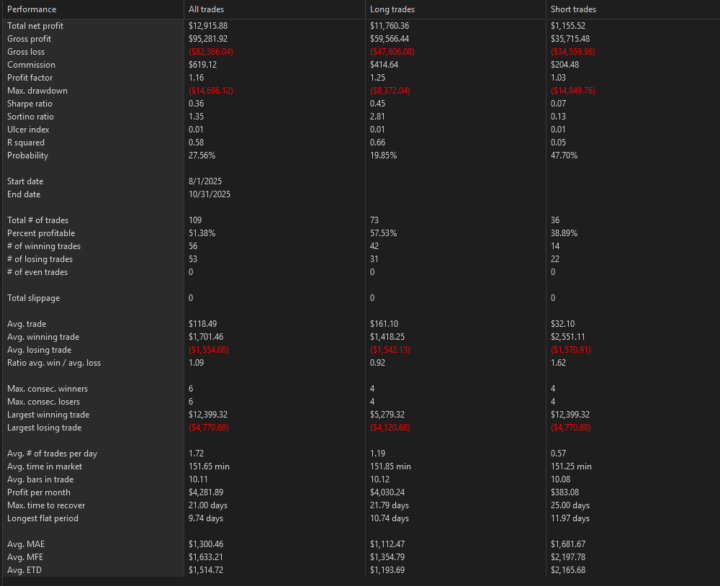Screen dimensions: 720x586
Task: Select Short trades percent profitable 38.89%
Action: tap(564, 233)
